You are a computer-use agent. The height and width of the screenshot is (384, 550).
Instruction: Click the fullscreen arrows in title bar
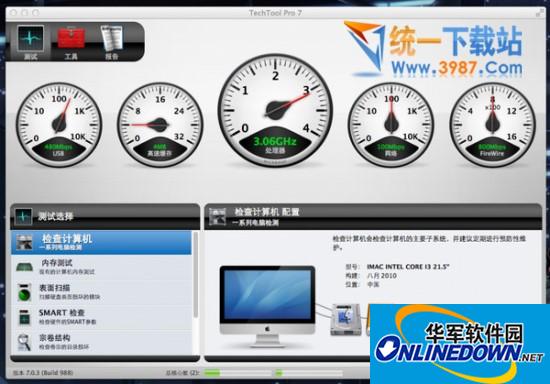[539, 13]
